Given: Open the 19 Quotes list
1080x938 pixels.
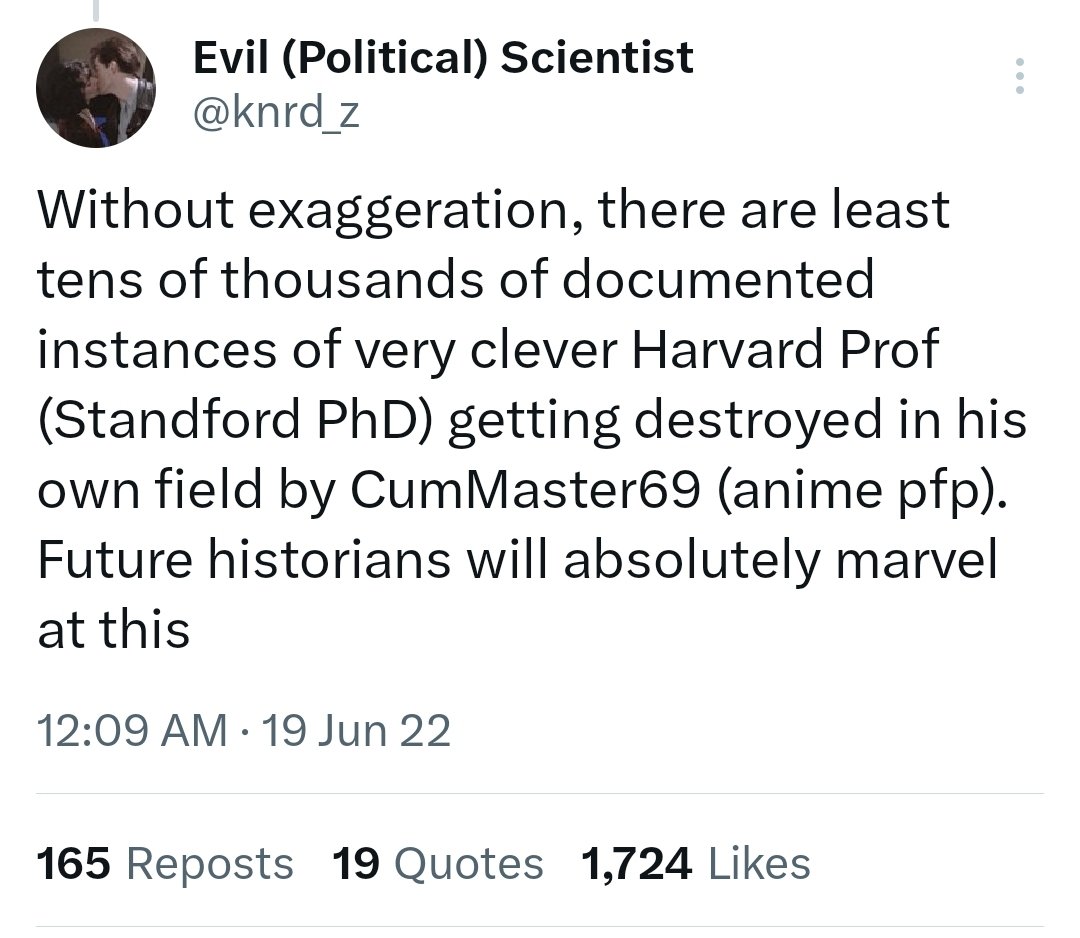Looking at the screenshot, I should (x=437, y=863).
